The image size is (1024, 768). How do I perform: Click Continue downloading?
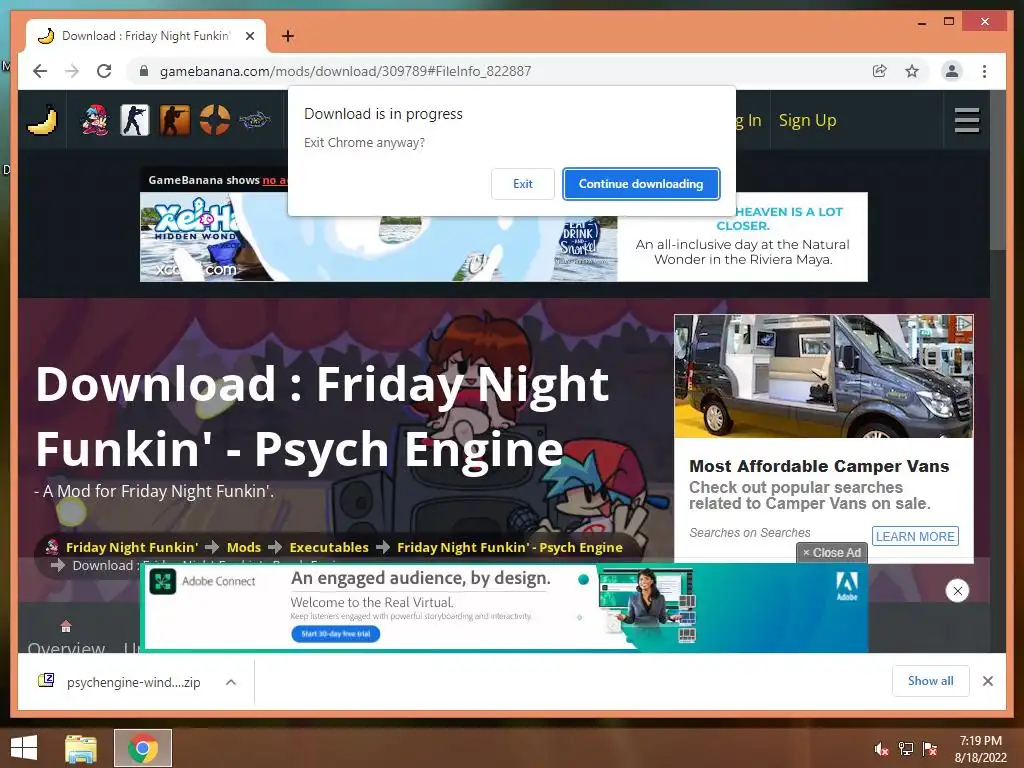click(641, 184)
